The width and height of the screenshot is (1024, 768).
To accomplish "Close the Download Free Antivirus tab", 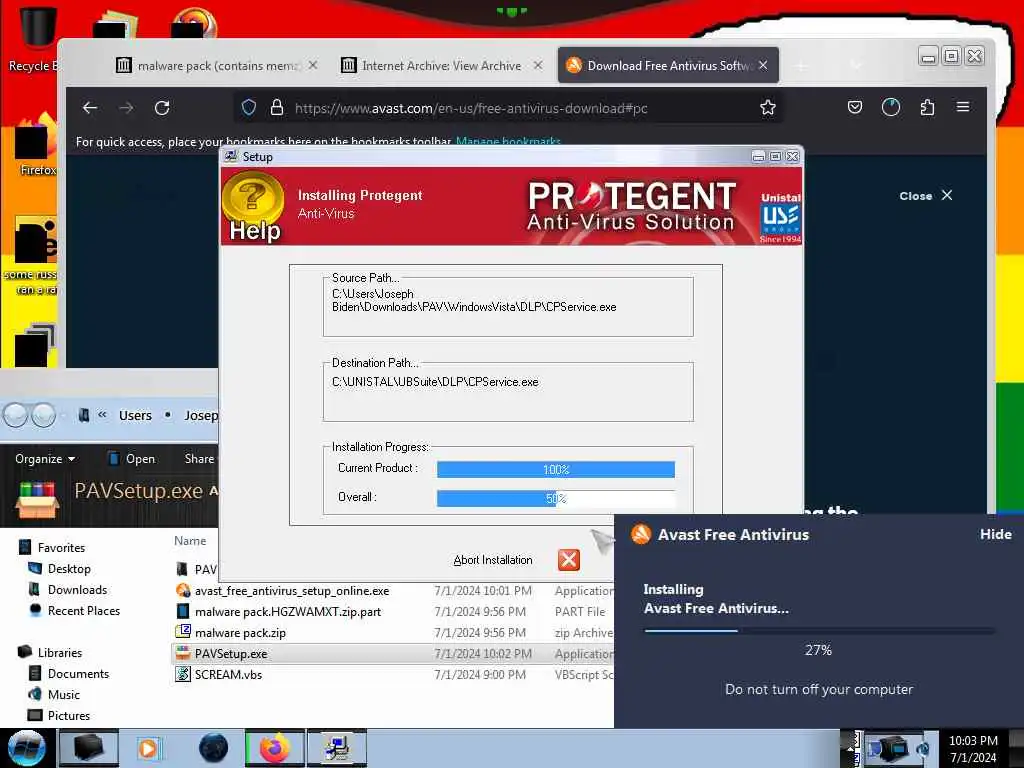I will (x=763, y=65).
